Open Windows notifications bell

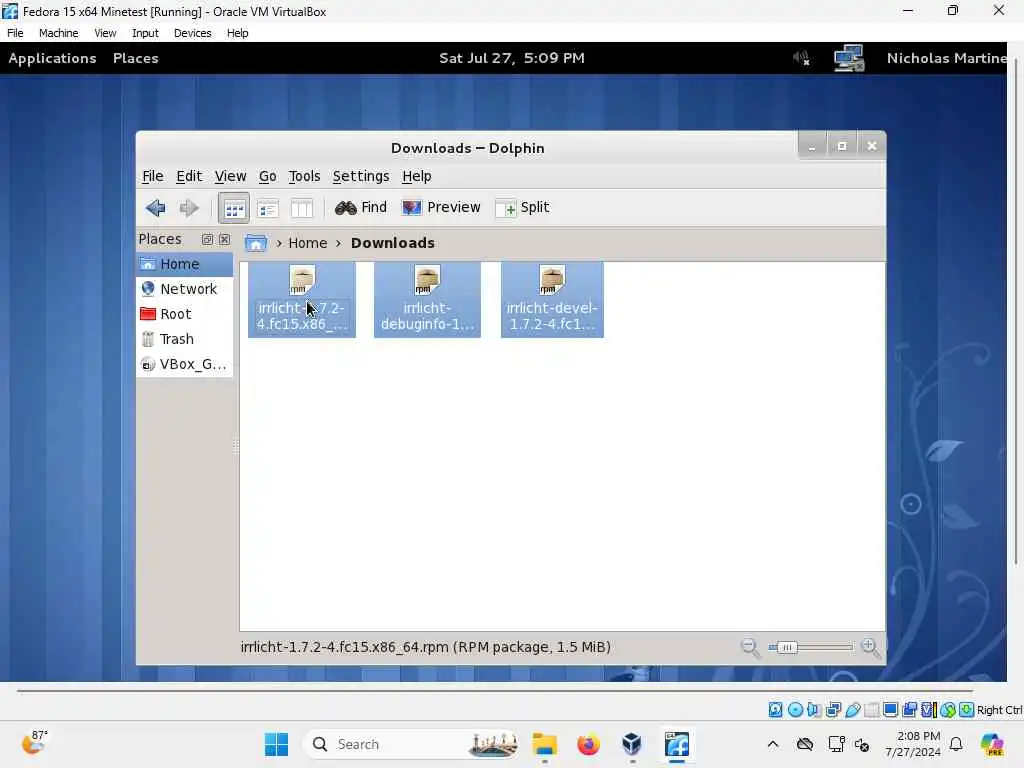[956, 744]
